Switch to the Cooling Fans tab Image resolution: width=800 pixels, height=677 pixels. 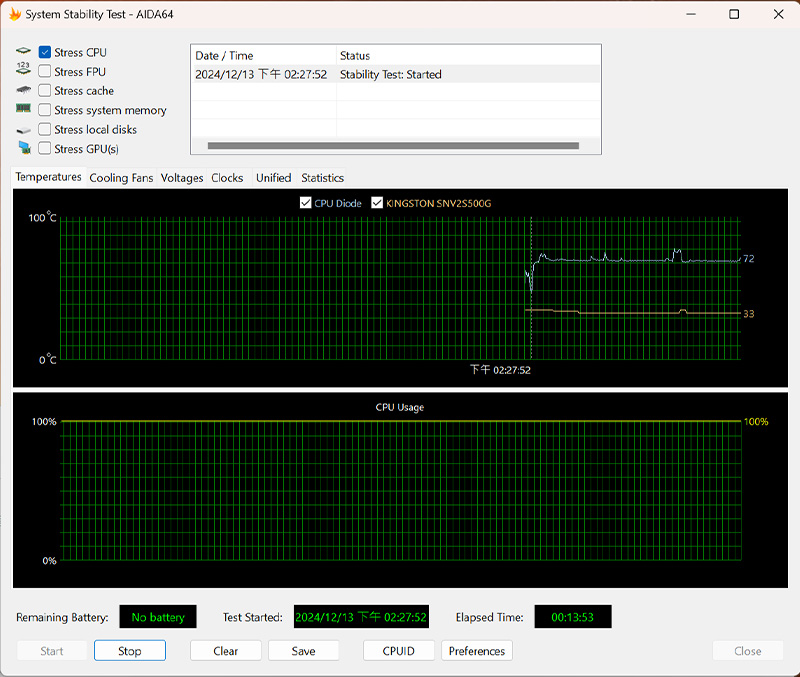click(121, 178)
